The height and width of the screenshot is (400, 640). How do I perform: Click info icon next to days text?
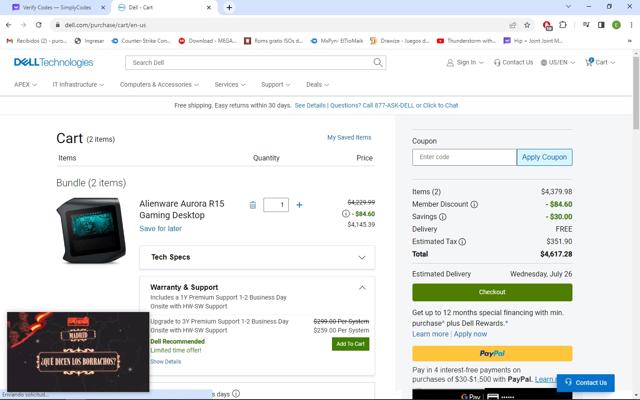click(x=236, y=393)
